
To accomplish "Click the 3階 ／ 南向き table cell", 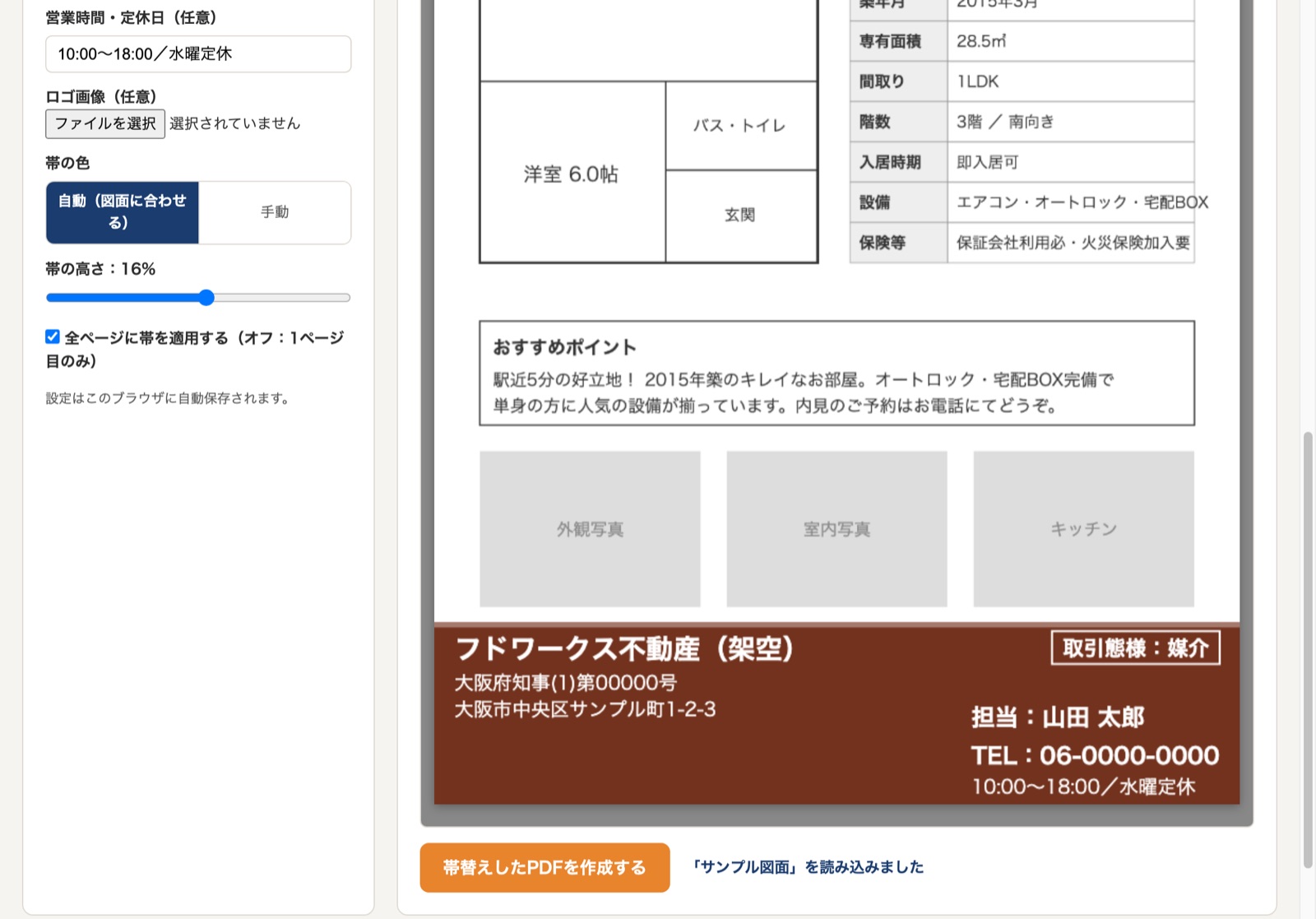I will point(1070,122).
